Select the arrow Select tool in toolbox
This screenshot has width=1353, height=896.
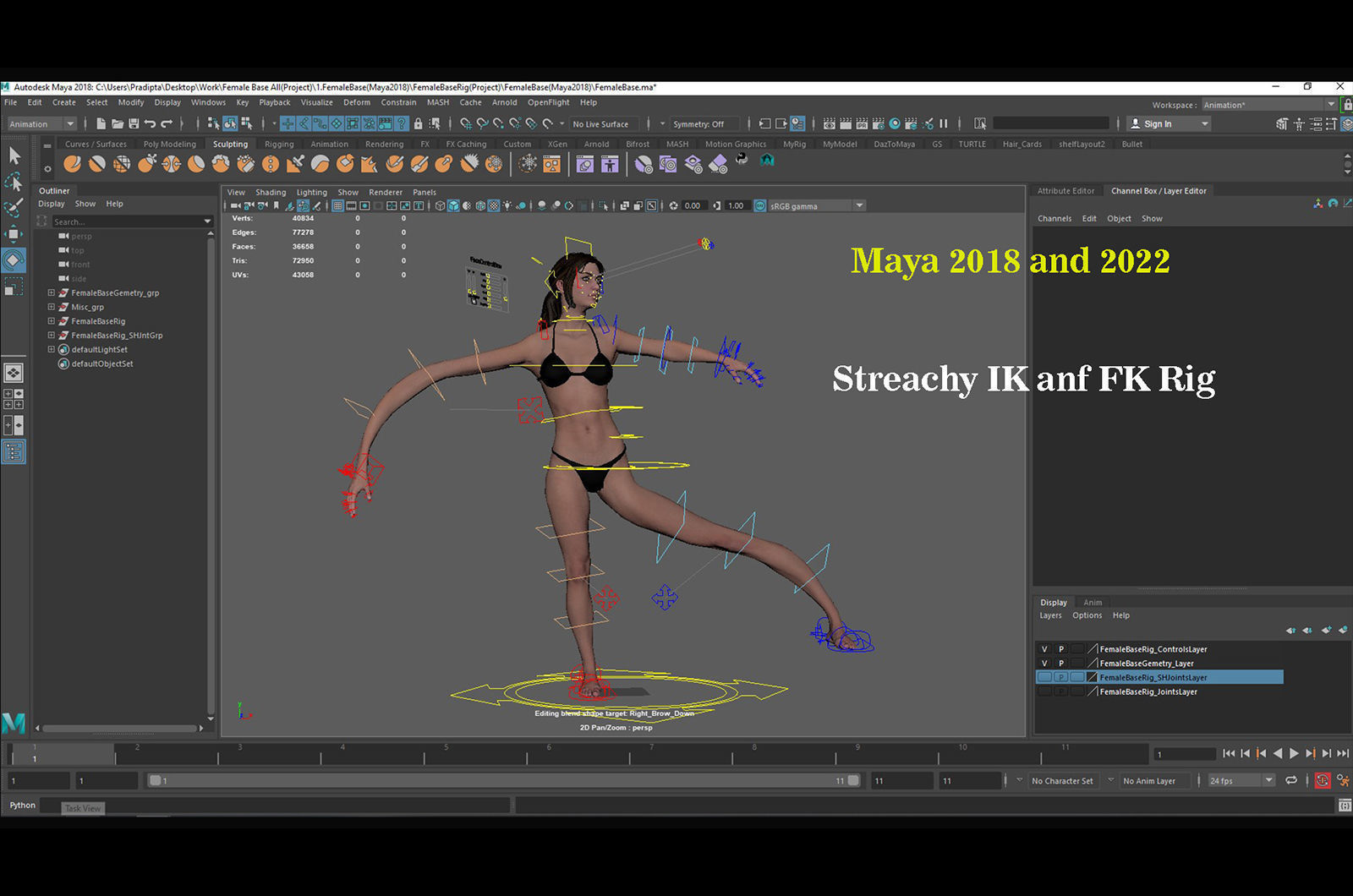click(14, 156)
